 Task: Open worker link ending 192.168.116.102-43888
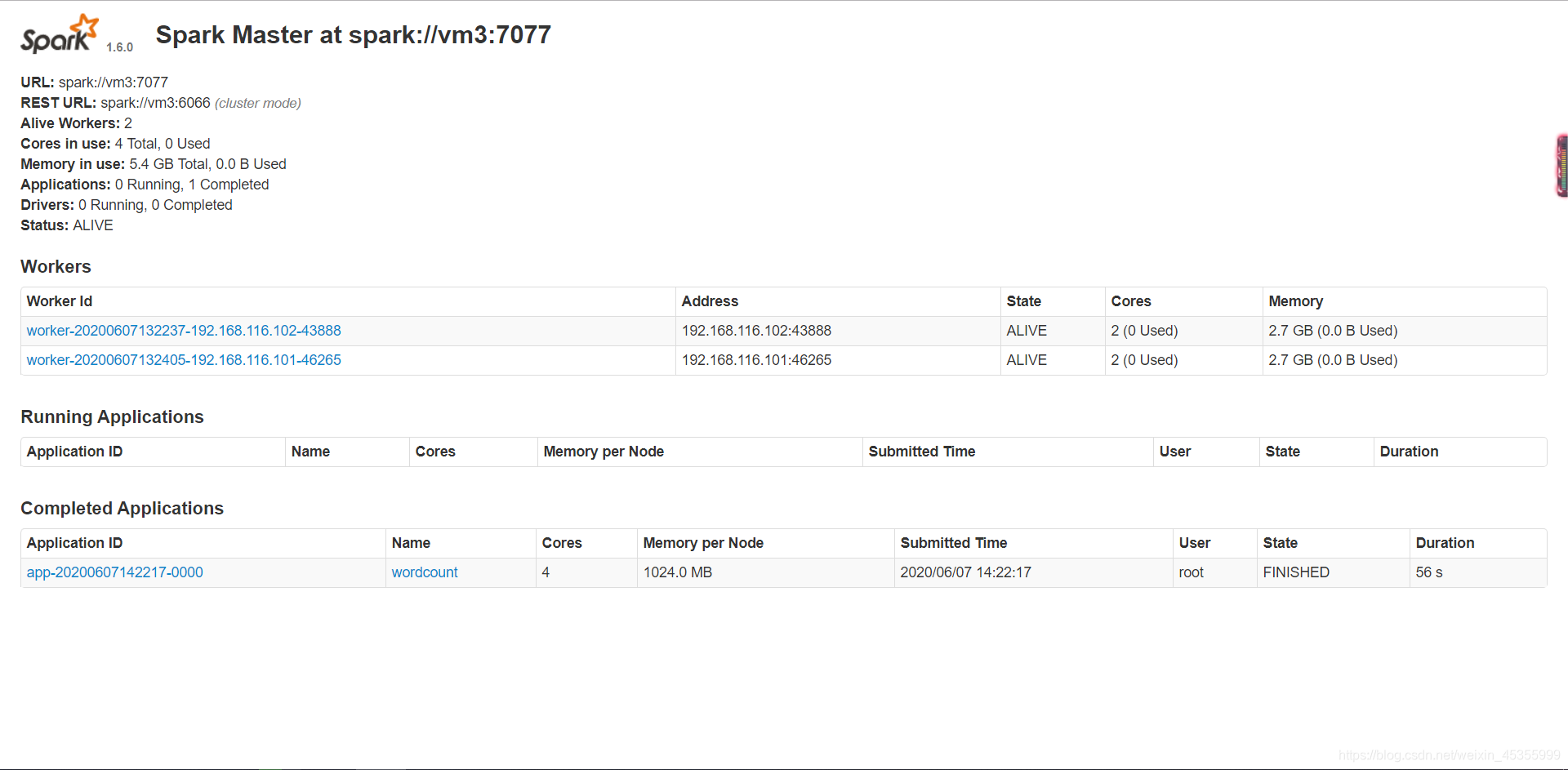tap(184, 331)
